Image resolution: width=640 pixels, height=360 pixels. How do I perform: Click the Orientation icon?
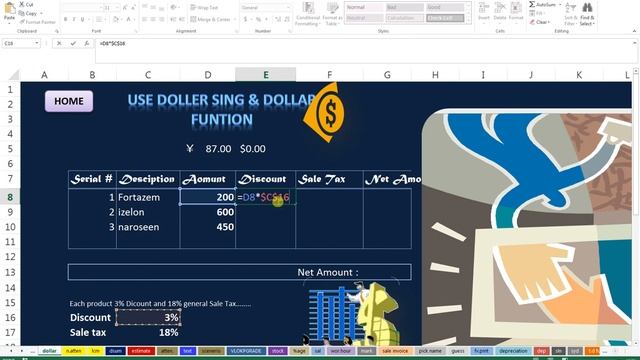click(174, 7)
